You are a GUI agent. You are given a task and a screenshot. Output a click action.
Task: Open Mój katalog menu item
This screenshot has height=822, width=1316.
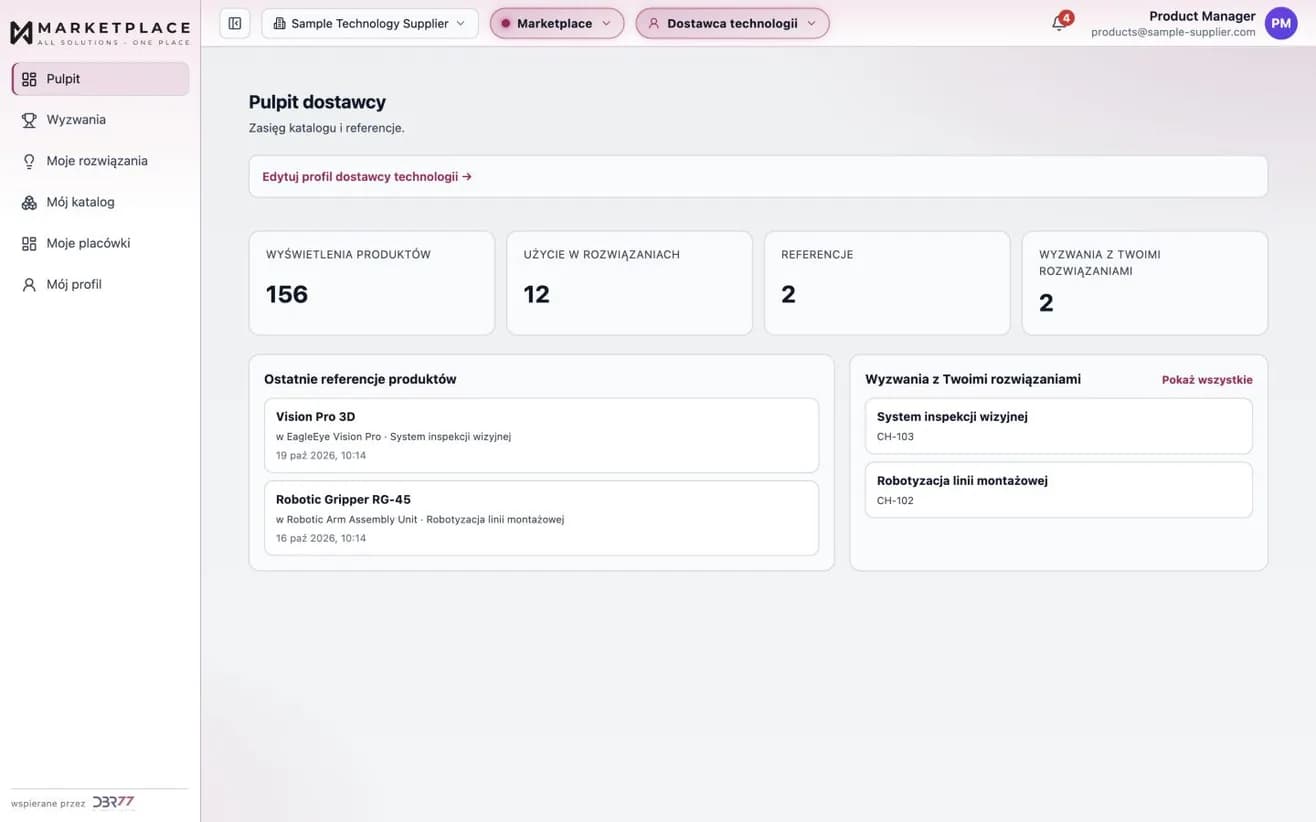100,202
